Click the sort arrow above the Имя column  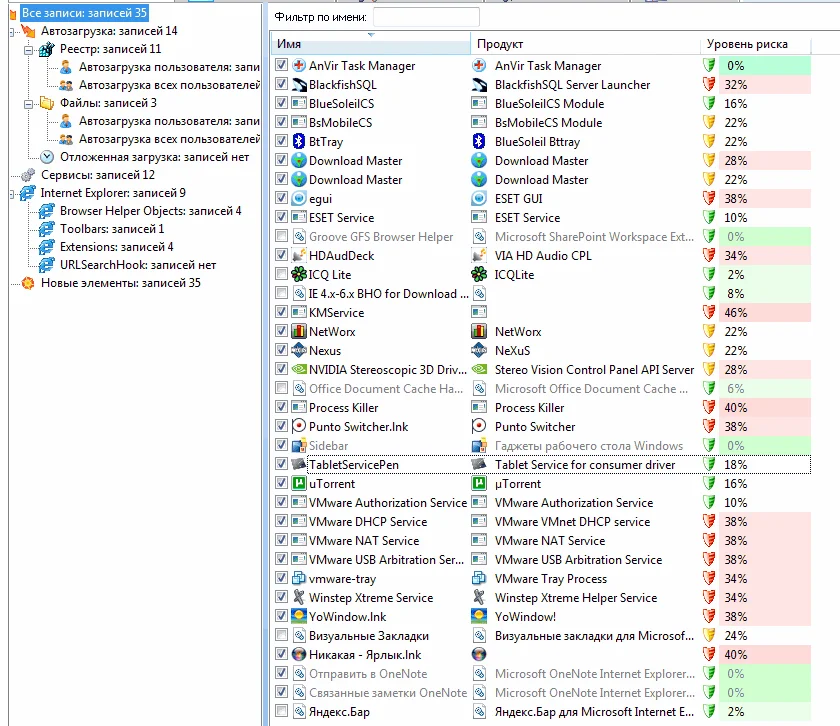[x=371, y=34]
